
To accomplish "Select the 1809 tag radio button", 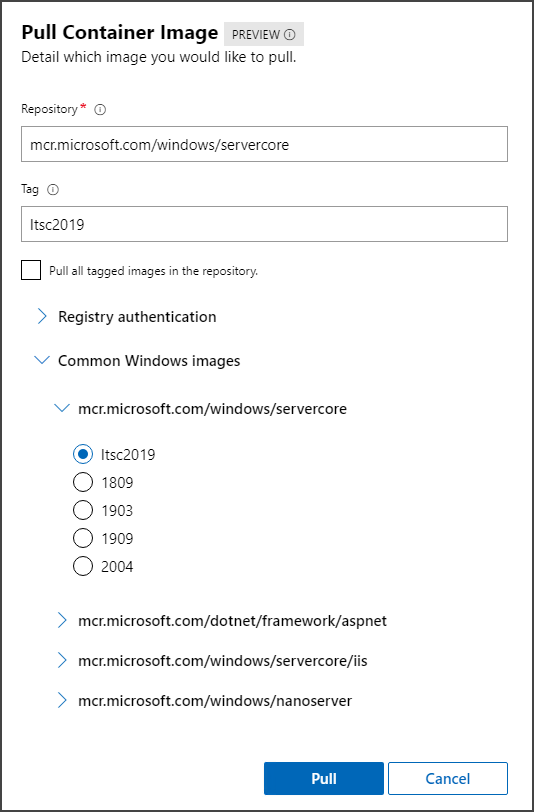I will [x=83, y=483].
